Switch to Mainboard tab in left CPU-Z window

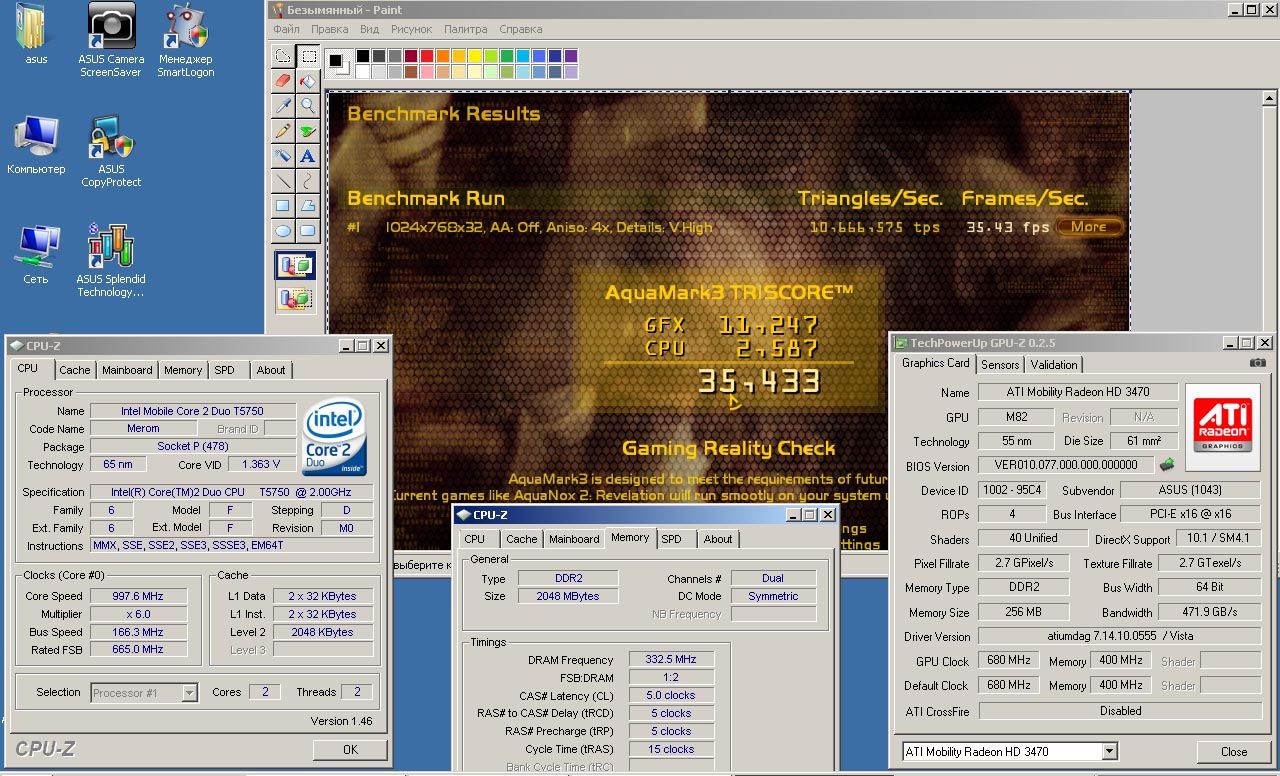coord(127,370)
